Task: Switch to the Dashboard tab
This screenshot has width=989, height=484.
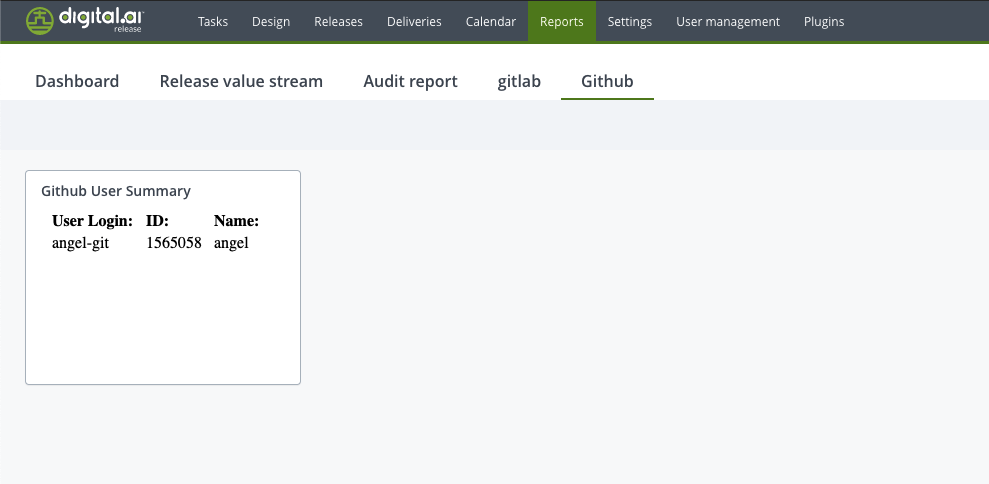Action: (x=77, y=81)
